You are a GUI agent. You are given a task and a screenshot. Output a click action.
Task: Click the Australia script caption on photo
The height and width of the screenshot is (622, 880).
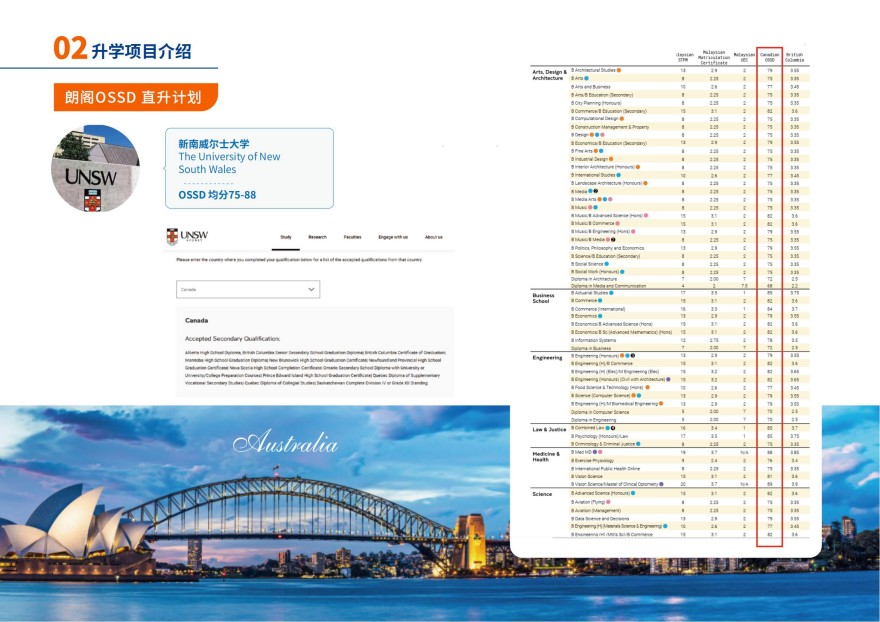(285, 442)
